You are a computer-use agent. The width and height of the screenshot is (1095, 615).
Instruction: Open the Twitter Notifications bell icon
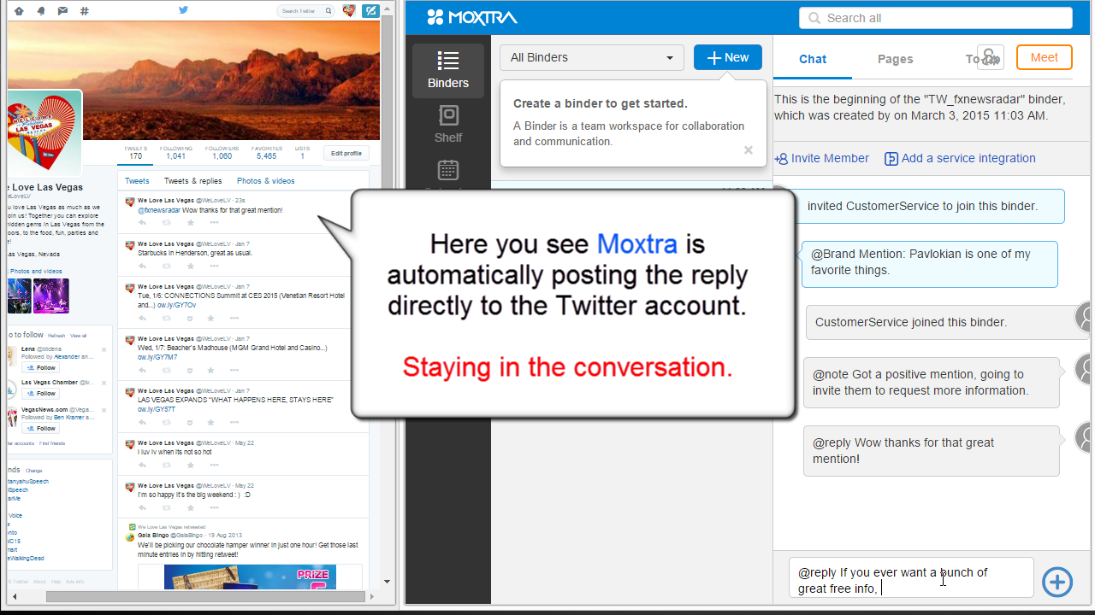coord(41,11)
